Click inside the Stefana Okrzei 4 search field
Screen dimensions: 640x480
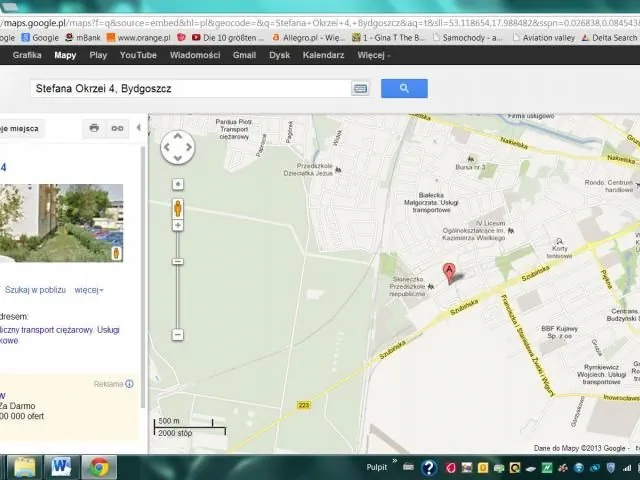191,89
